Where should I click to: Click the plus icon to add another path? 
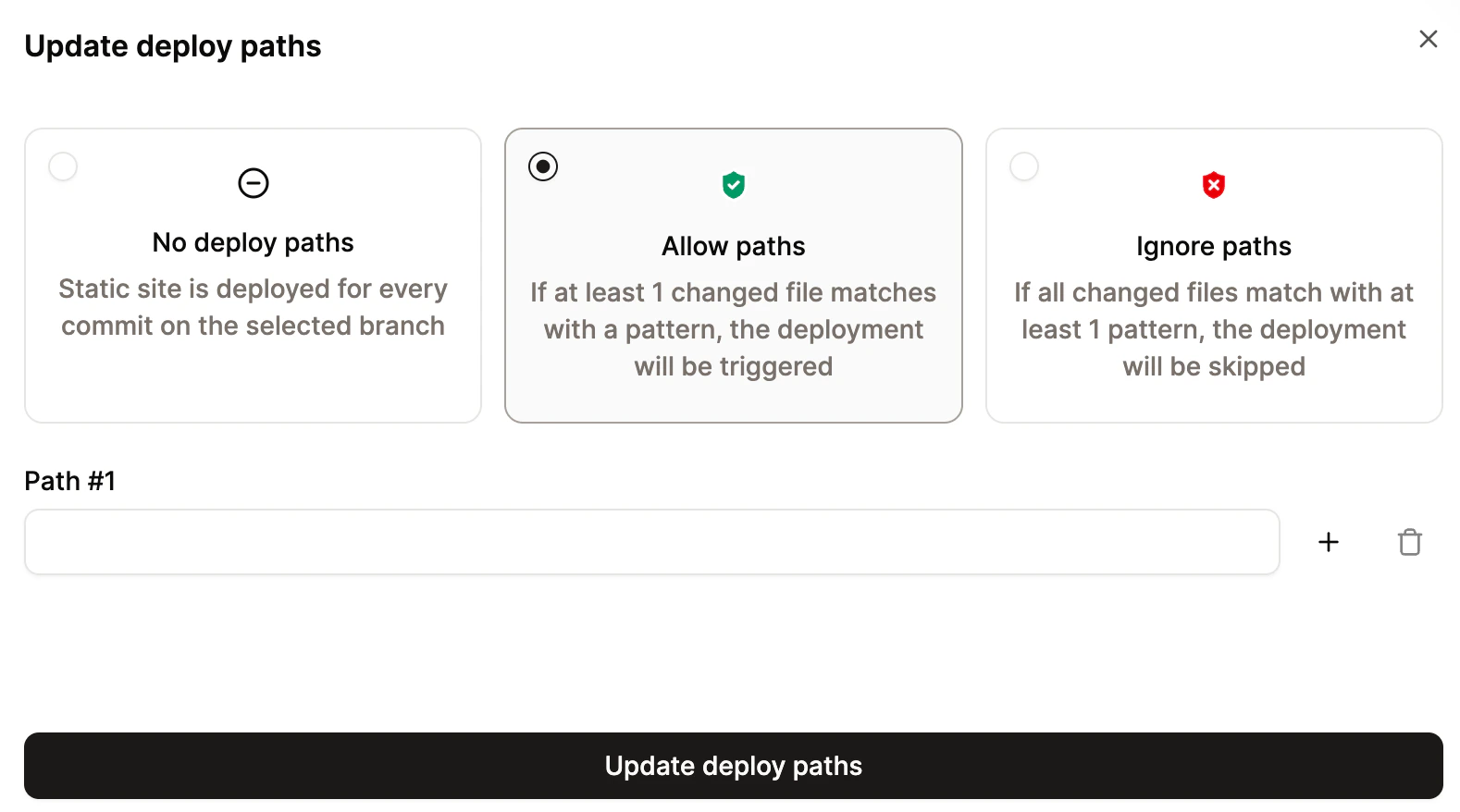[x=1328, y=542]
